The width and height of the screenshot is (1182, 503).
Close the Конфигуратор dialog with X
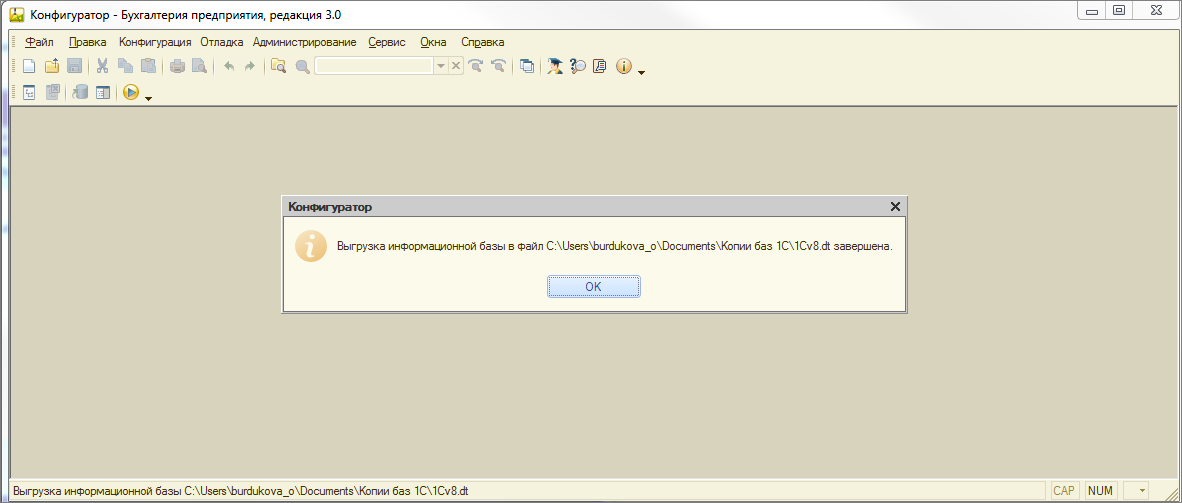[x=895, y=207]
